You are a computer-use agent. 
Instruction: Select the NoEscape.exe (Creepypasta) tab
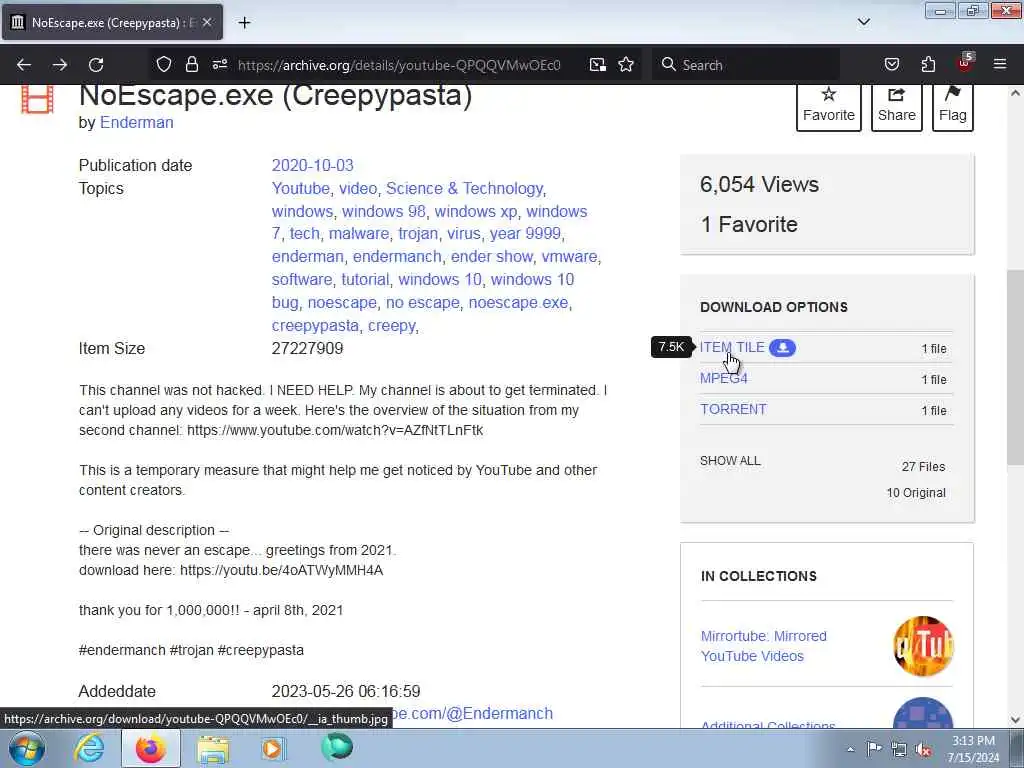click(x=112, y=23)
